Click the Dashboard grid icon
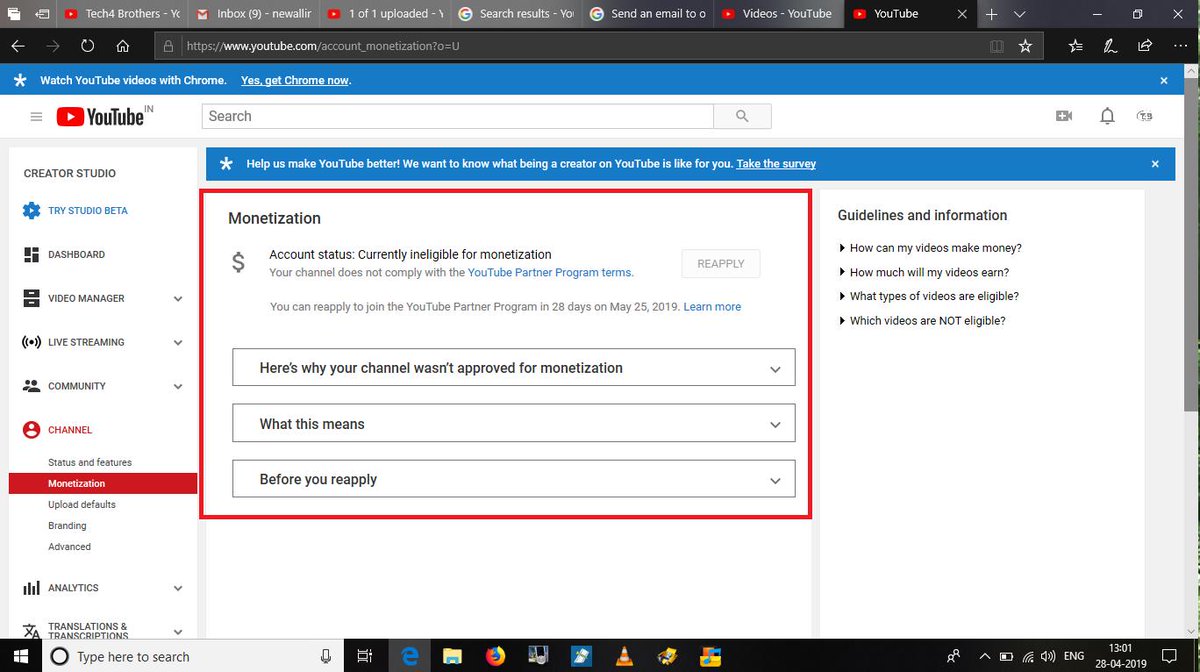Screen dimensions: 1200x672 [x=31, y=255]
